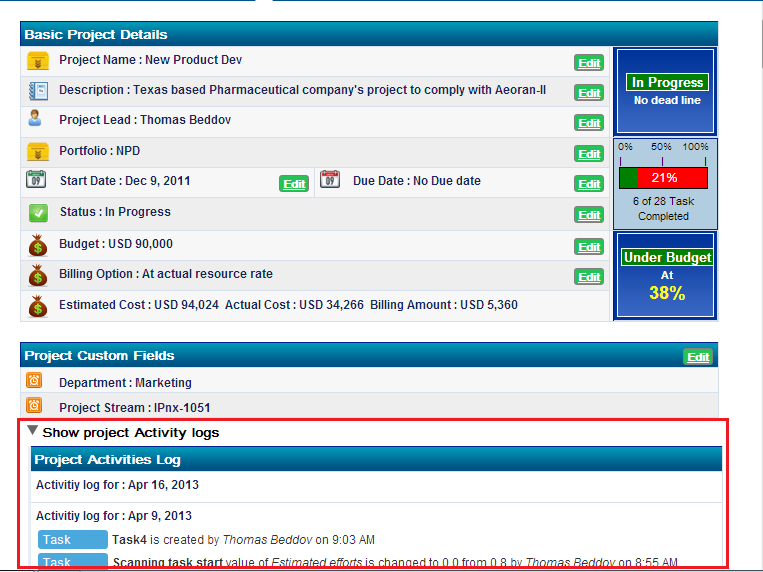Edit the Project Custom Fields section
Viewport: 763px width, 572px height.
tap(697, 357)
